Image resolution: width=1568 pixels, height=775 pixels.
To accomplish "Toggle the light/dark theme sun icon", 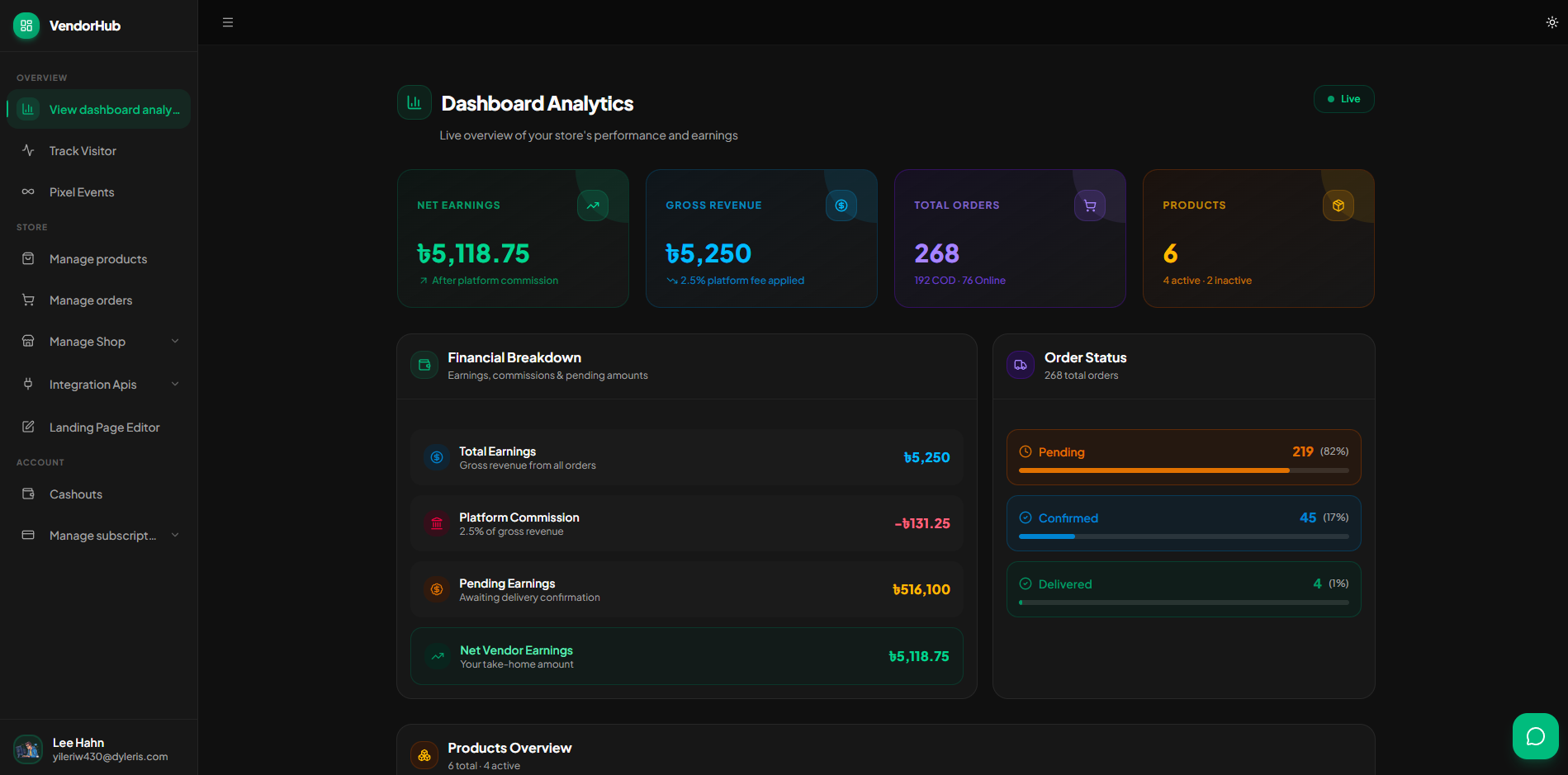I will coord(1551,22).
